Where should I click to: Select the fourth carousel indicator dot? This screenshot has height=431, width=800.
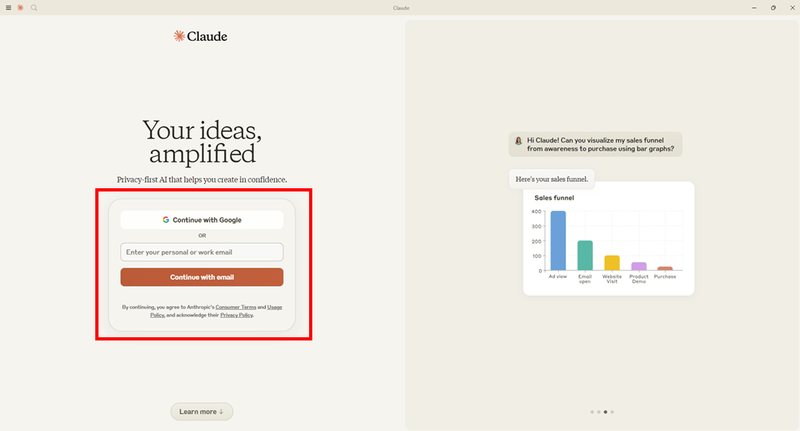612,412
